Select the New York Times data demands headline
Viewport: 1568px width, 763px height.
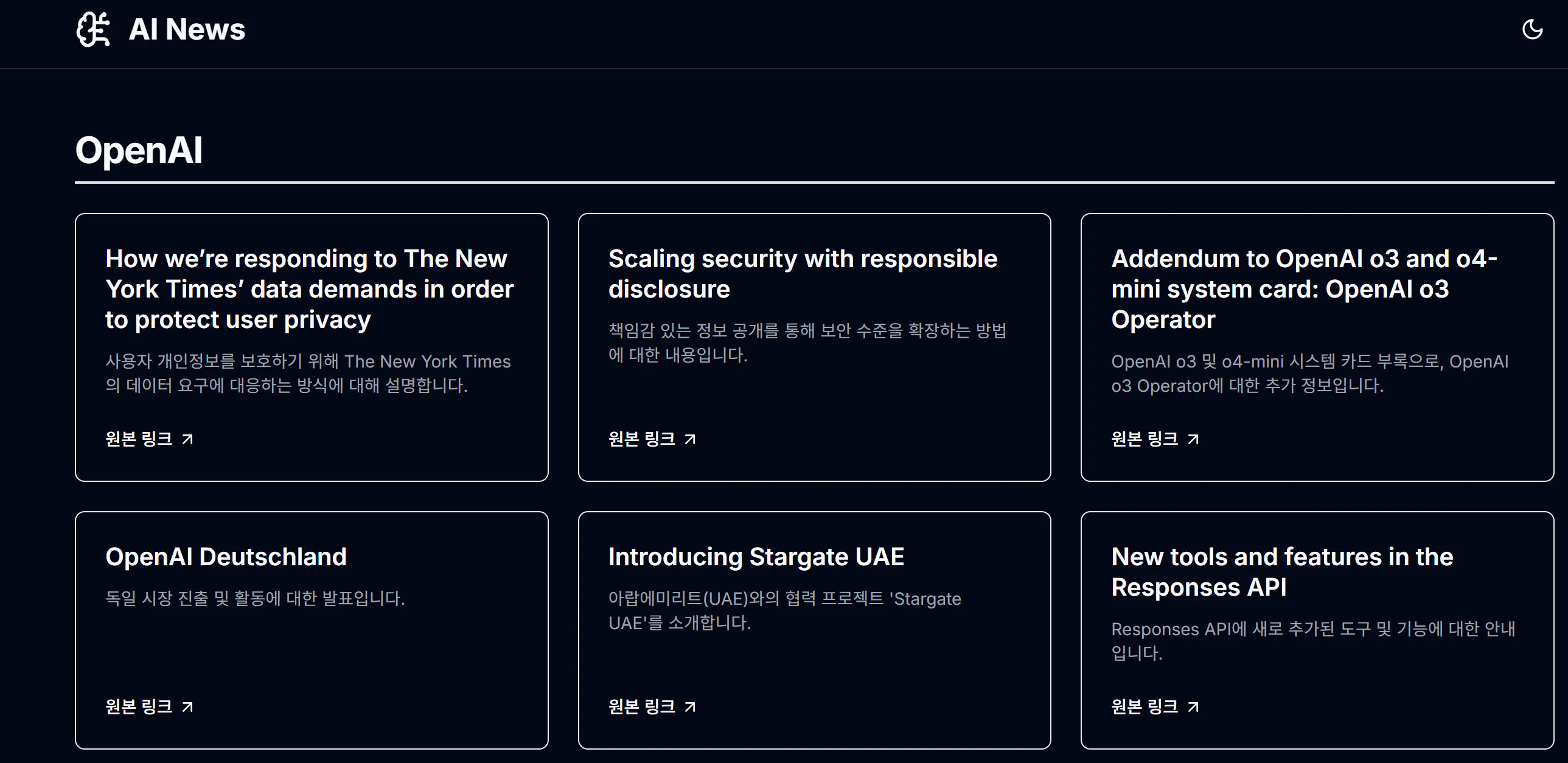point(309,289)
